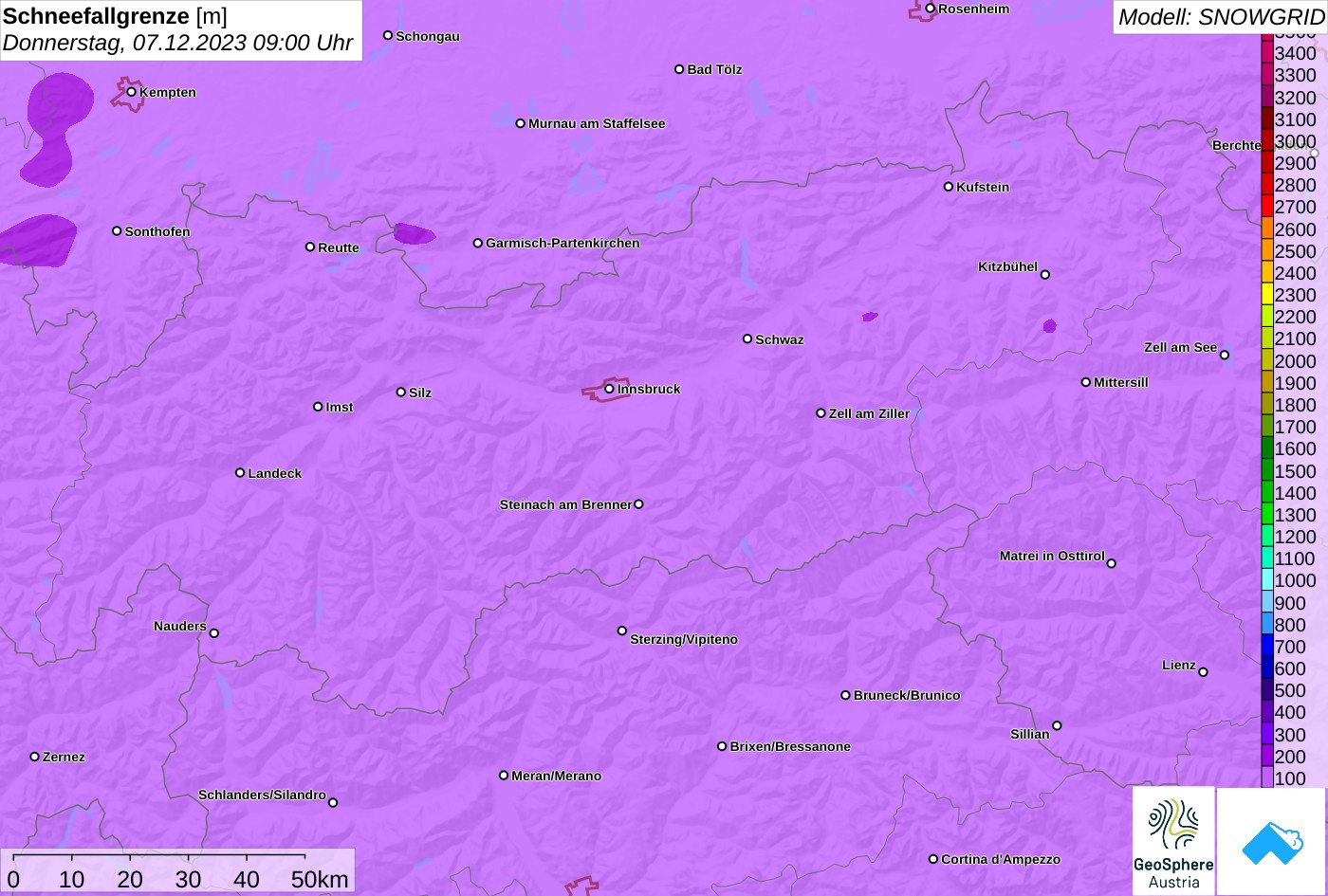Select the Cortina d'Ampezzo marker
This screenshot has height=896, width=1328.
pos(933,859)
